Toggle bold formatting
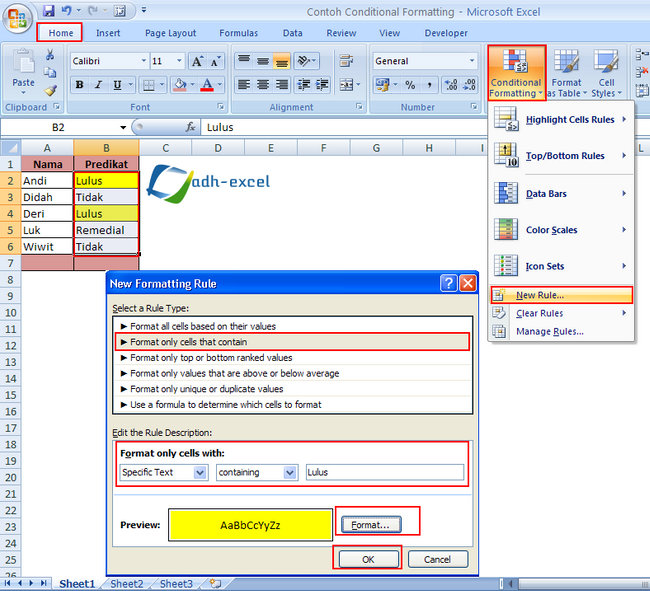The height and width of the screenshot is (591, 650). pyautogui.click(x=80, y=85)
